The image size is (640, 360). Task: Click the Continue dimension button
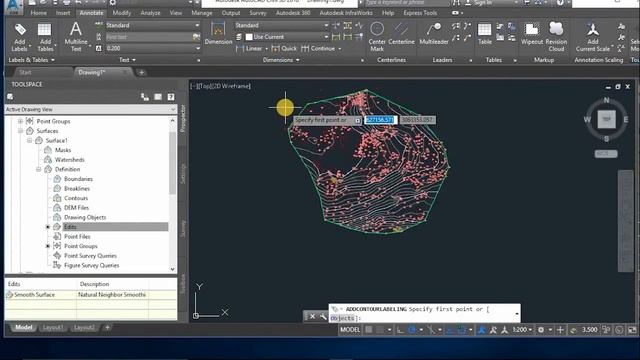(x=318, y=49)
